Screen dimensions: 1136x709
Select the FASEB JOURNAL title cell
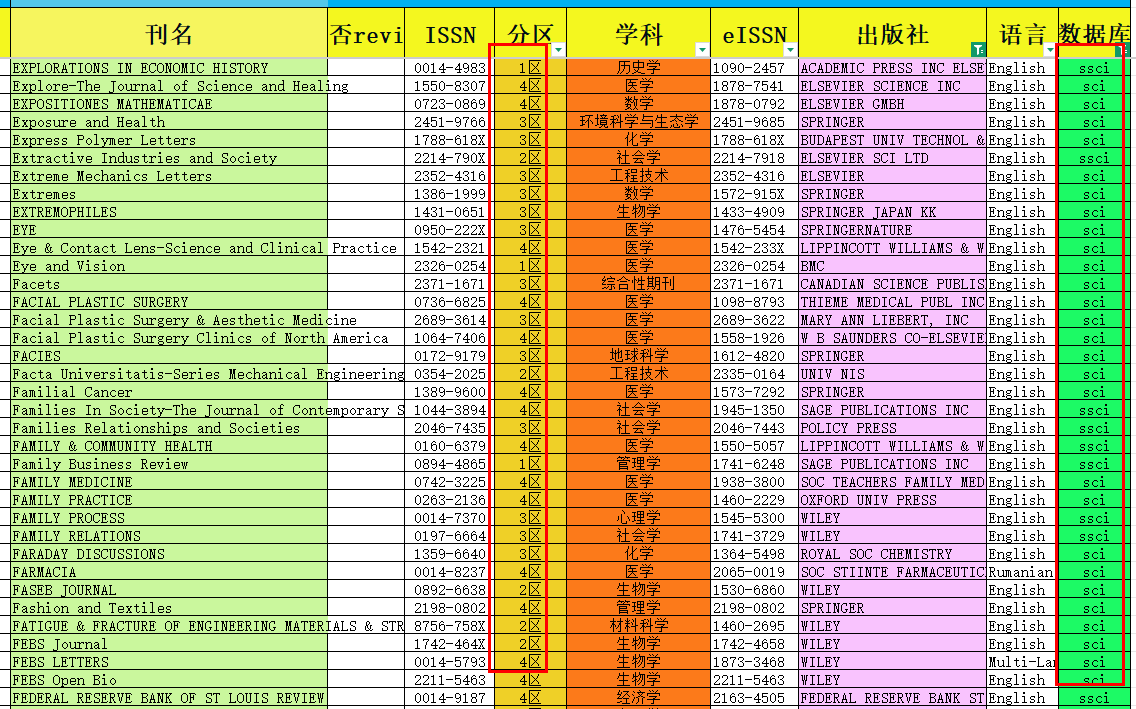tap(65, 590)
